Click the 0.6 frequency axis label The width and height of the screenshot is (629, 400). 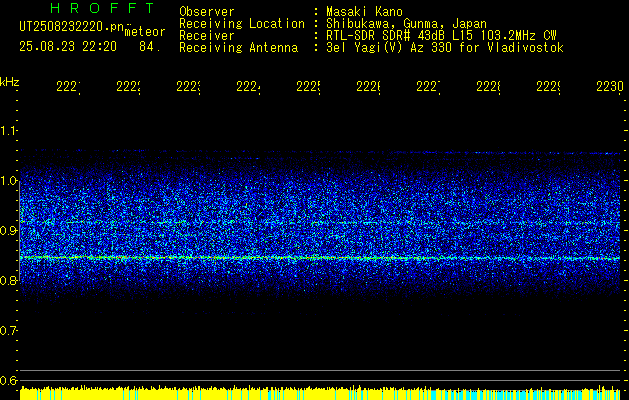tap(8, 380)
